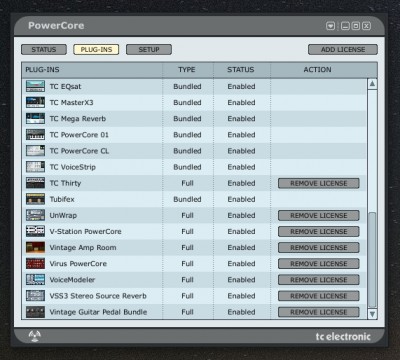Click the Full type cell for TC Thirty
Image resolution: width=400 pixels, height=360 pixels.
187,183
